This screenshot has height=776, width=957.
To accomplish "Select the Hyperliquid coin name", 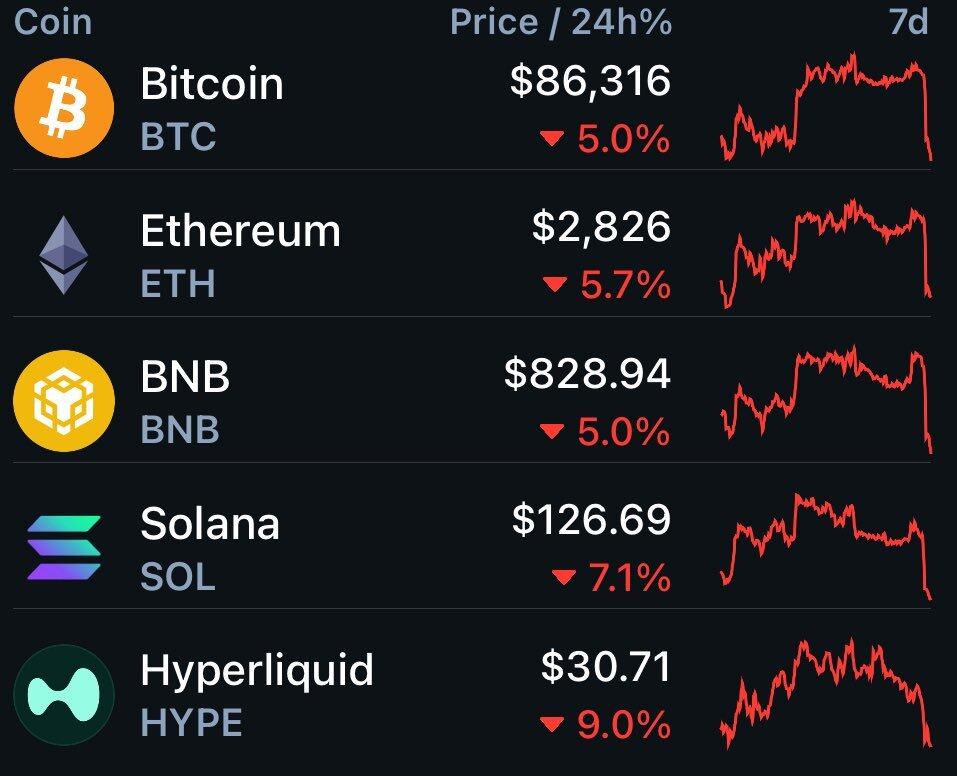I will (x=257, y=670).
